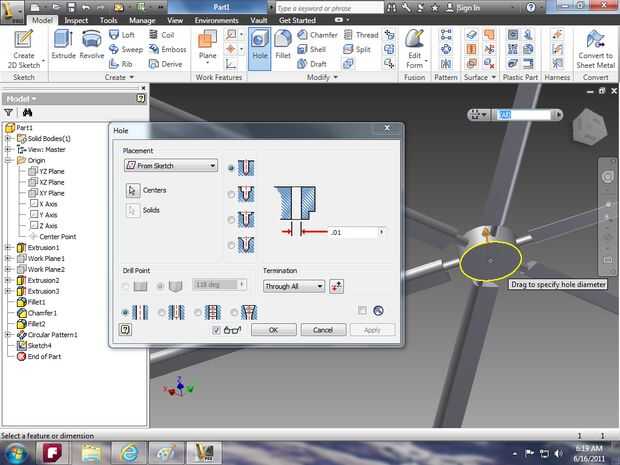Open Hole dialog help icon
Screen dimensions: 620x465
[x=125, y=329]
